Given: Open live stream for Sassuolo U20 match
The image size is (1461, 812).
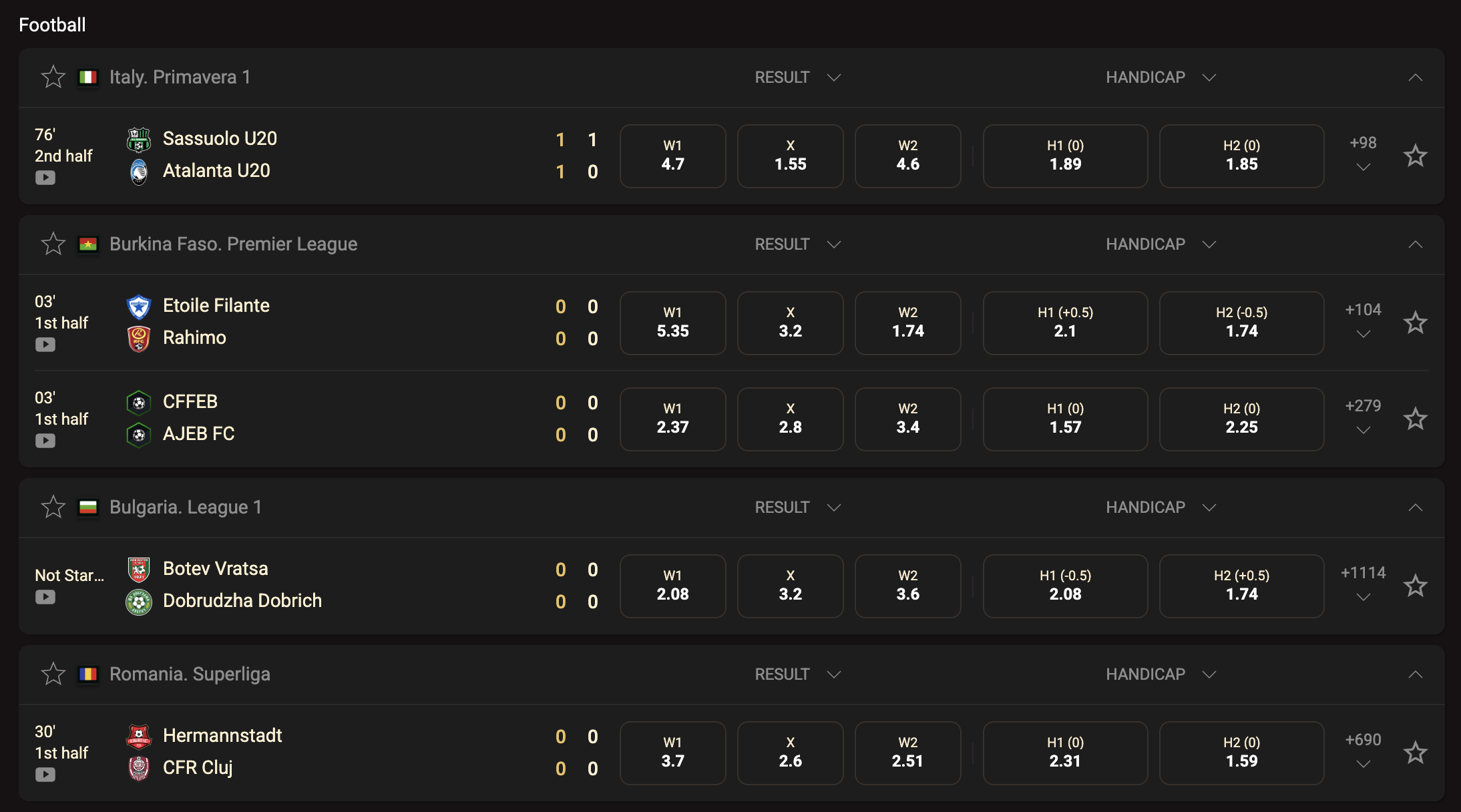Looking at the screenshot, I should [45, 178].
